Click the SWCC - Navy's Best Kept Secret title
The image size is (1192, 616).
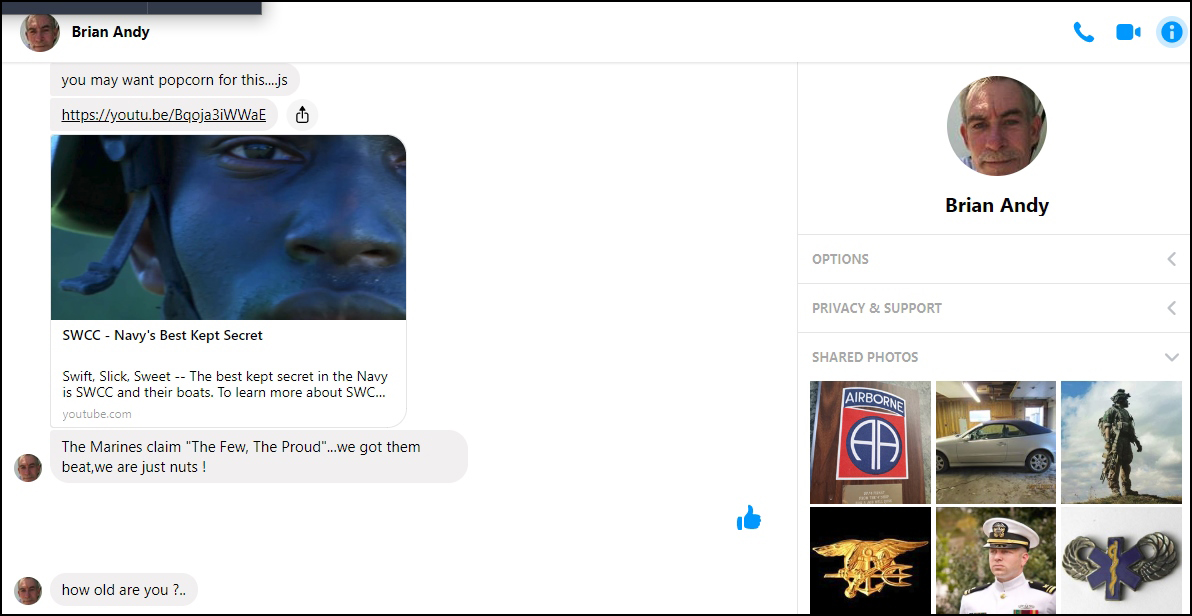(x=163, y=335)
